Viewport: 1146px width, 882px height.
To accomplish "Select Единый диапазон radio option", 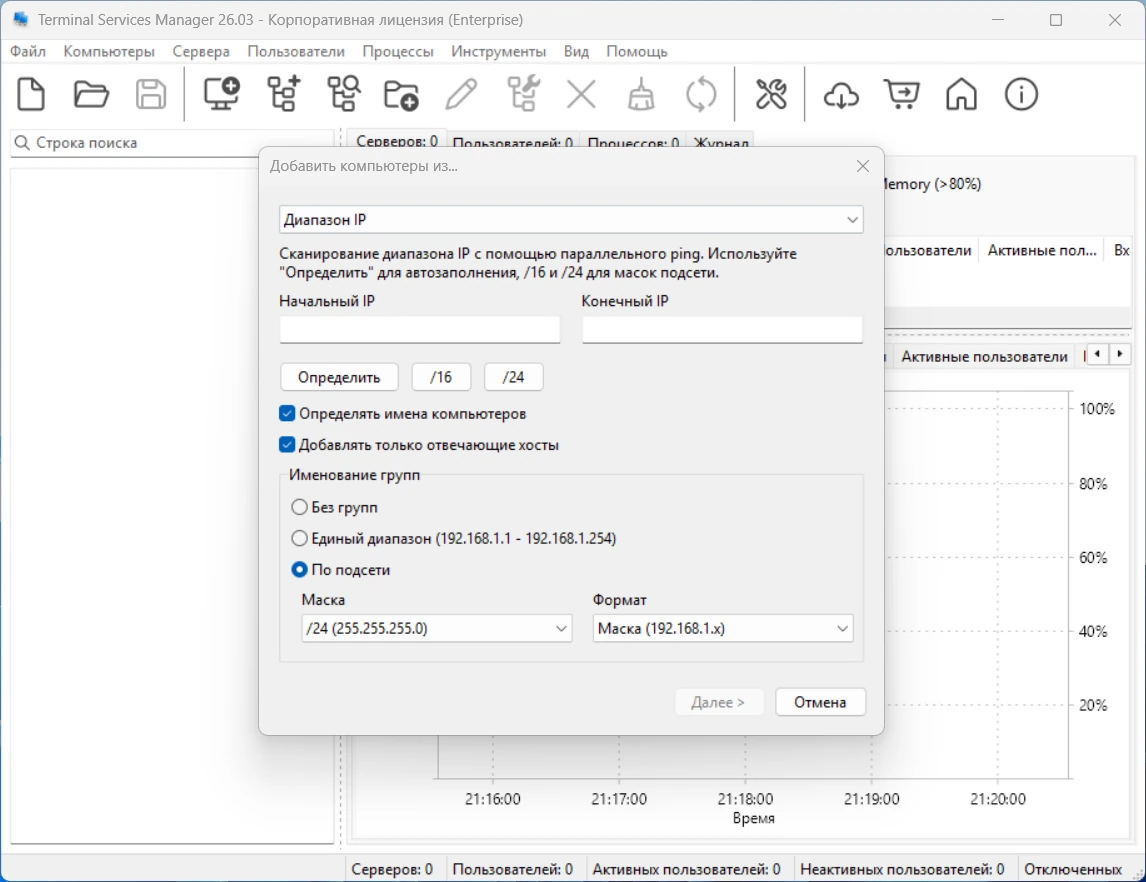I will (x=299, y=538).
